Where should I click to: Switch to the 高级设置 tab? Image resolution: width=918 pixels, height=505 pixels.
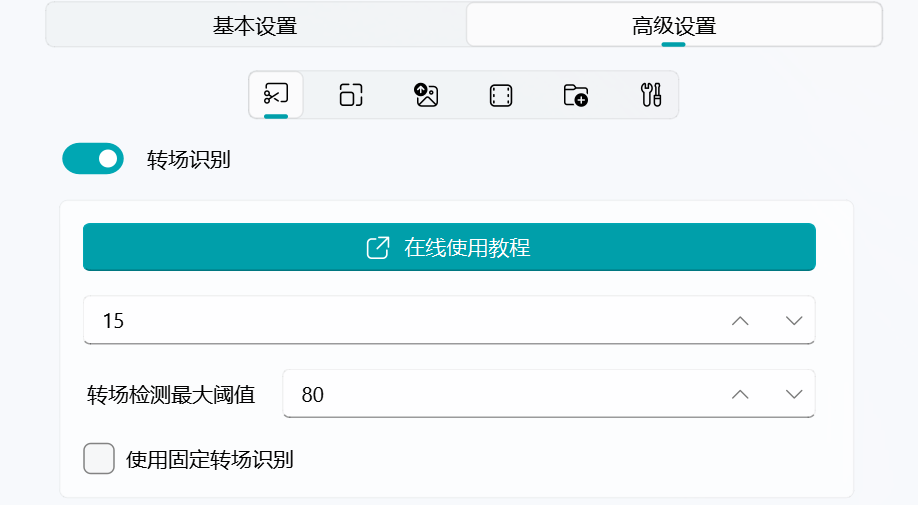674,26
